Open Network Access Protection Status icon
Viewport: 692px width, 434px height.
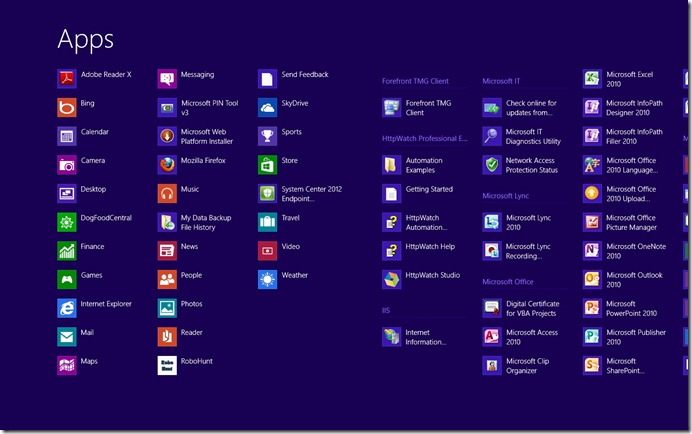coord(492,165)
